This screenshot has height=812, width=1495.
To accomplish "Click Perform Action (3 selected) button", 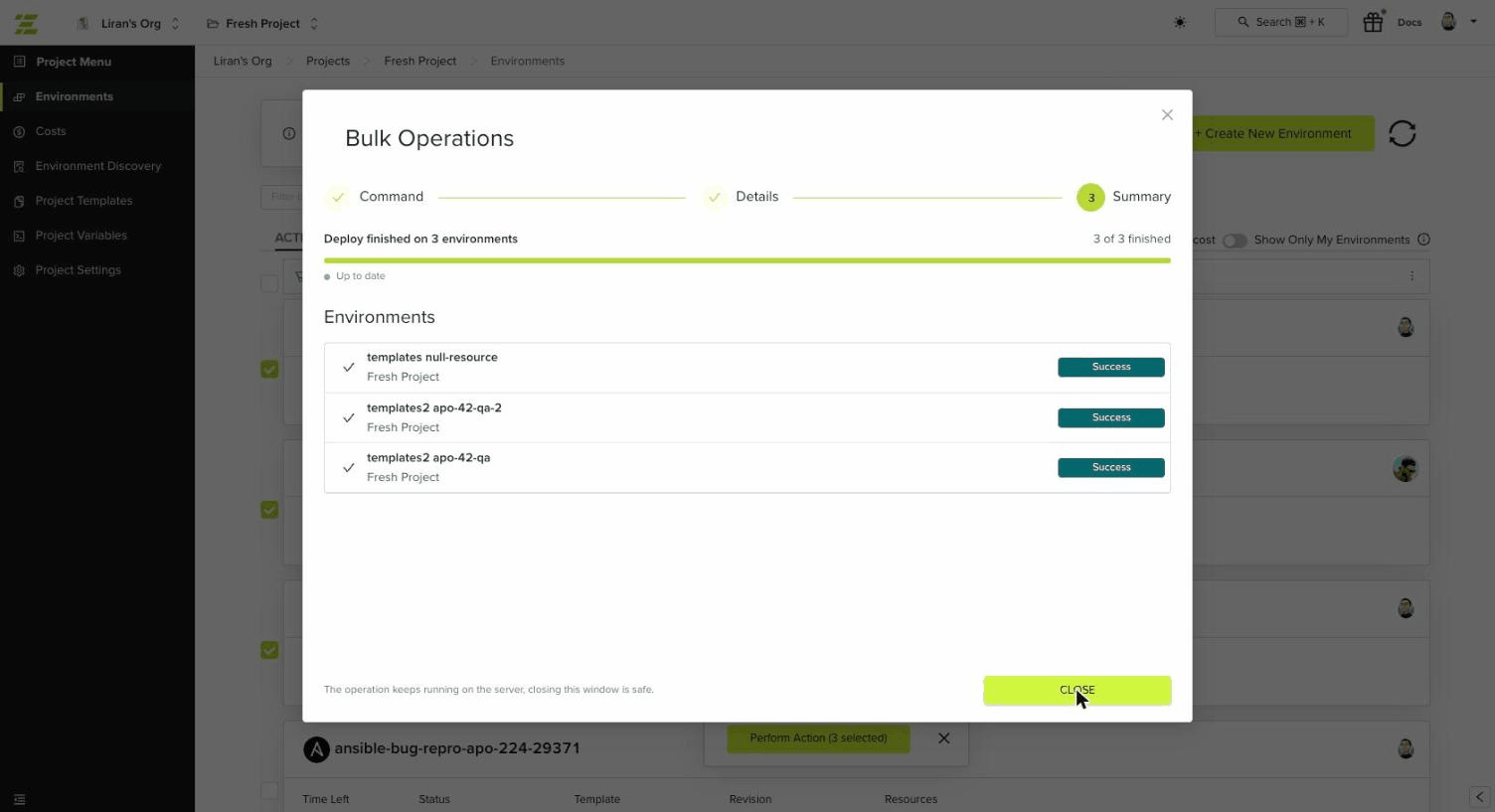I will [818, 738].
